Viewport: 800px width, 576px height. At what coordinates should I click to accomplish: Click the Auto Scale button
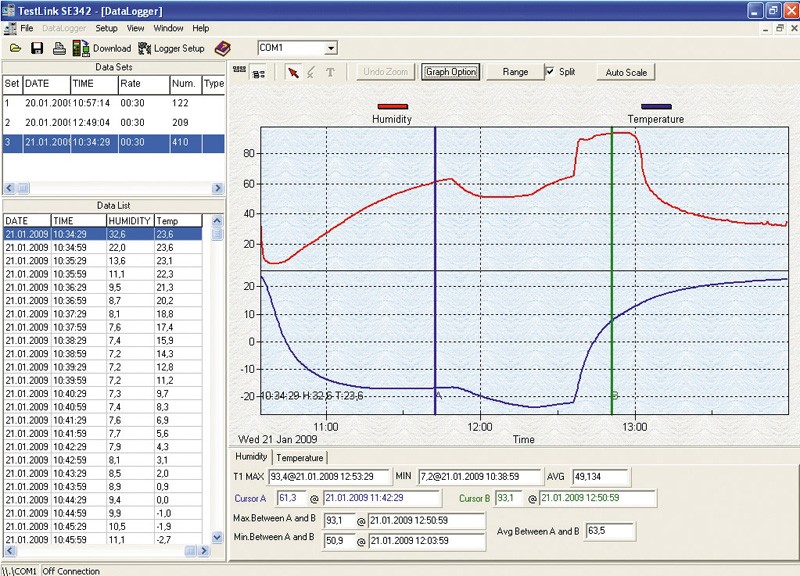pos(626,72)
